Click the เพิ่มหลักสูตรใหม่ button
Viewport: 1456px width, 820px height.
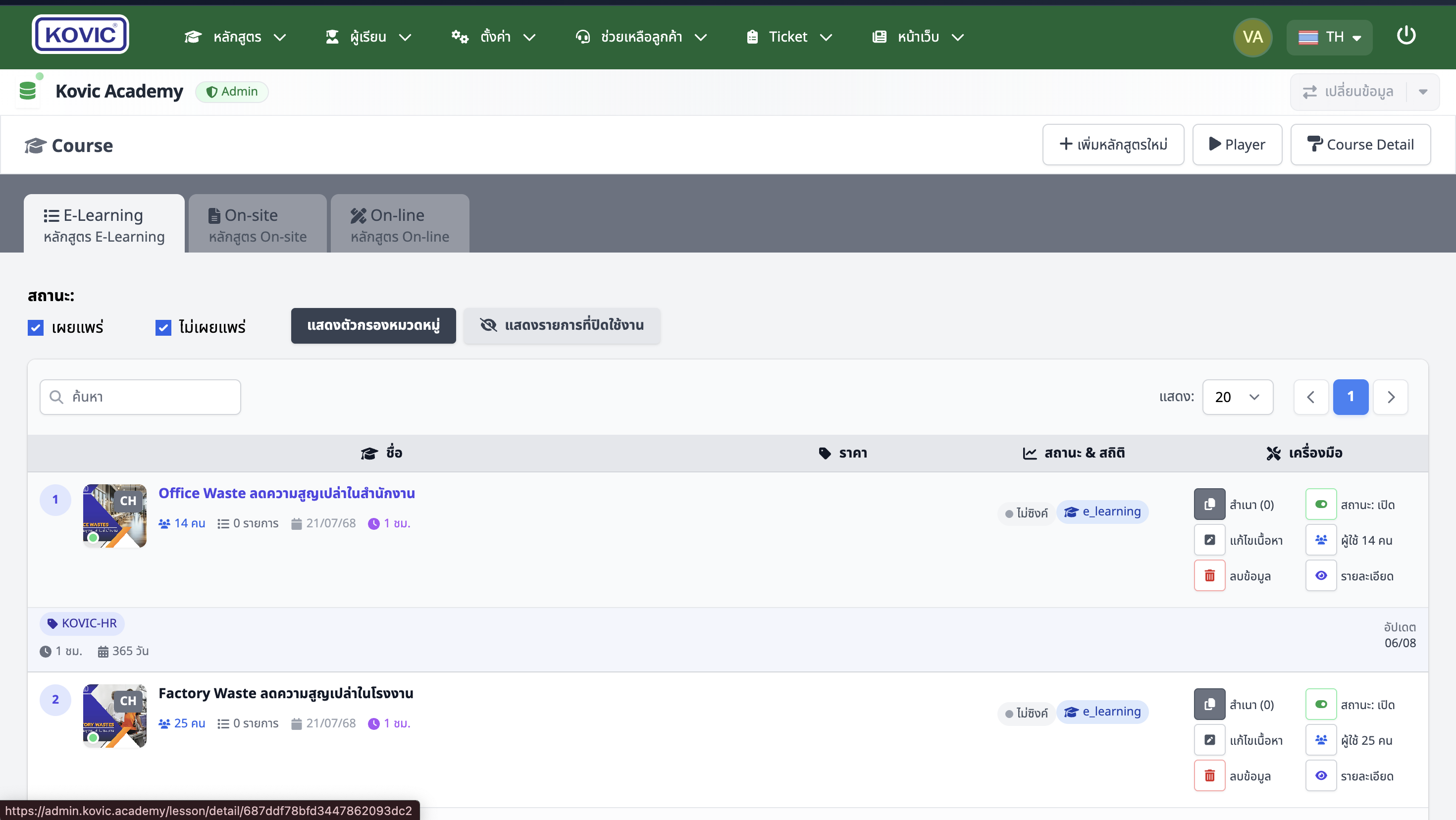tap(1112, 145)
